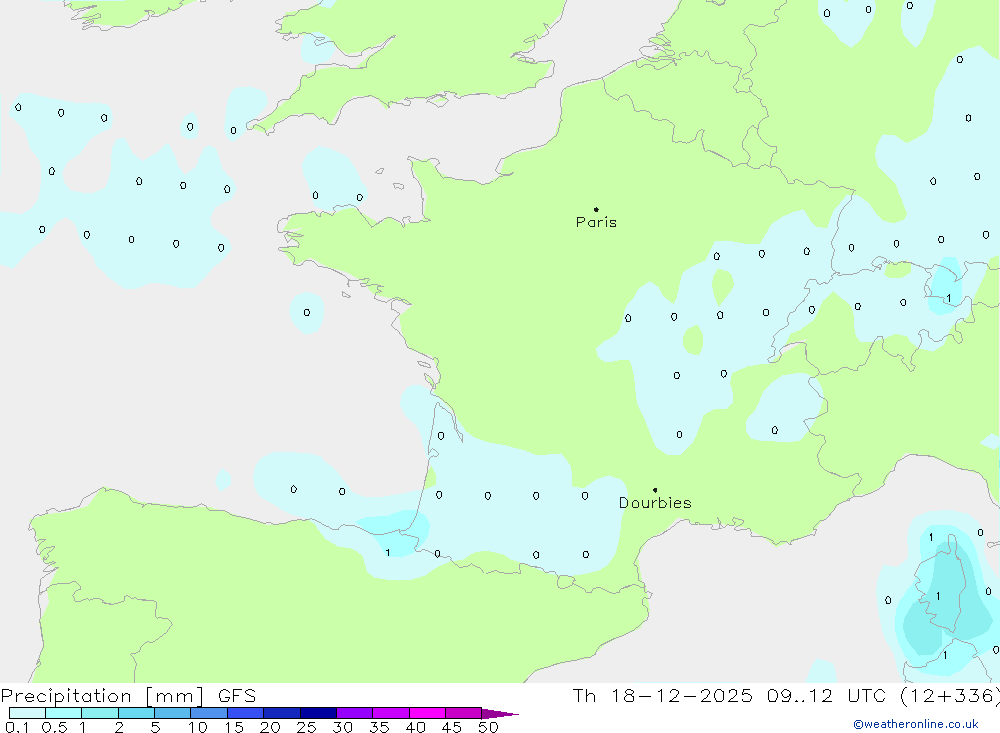This screenshot has width=1000, height=733.
Task: Click the '50' legend value label
Action: 488,727
